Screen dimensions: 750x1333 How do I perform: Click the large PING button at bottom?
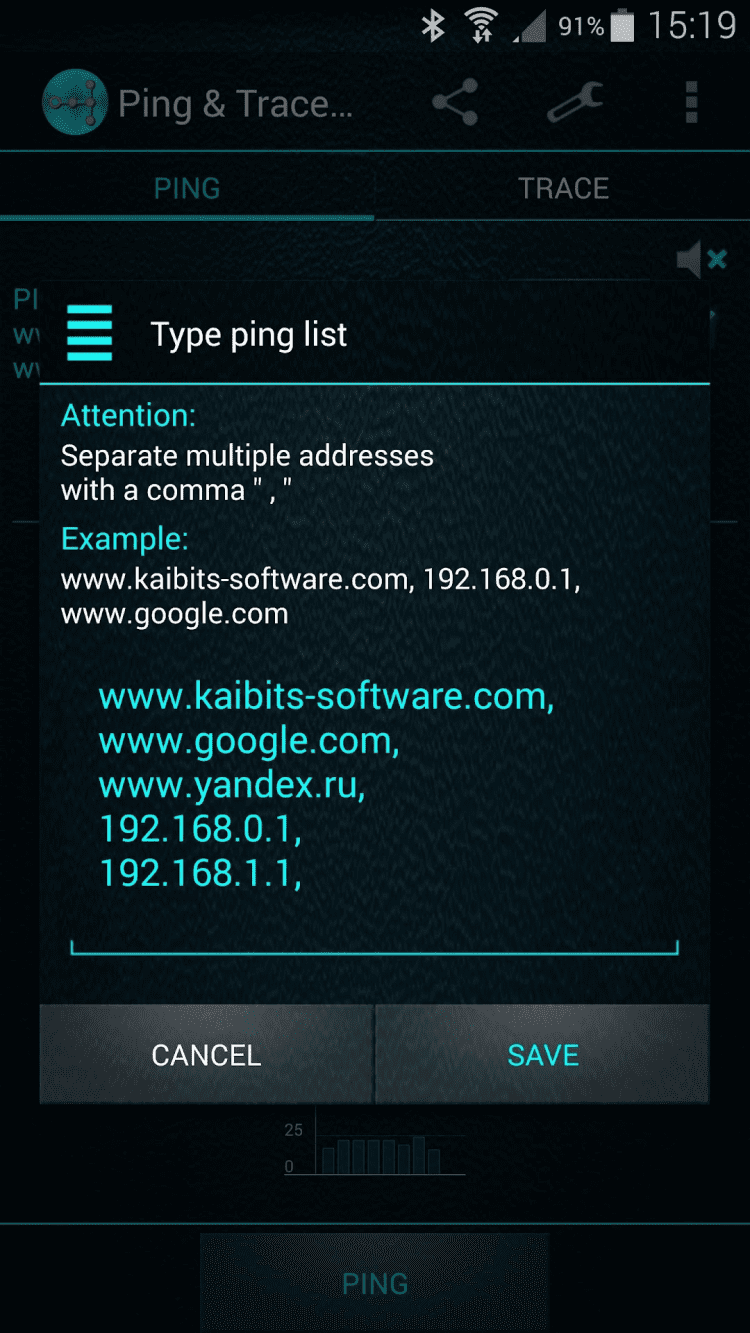coord(375,1283)
